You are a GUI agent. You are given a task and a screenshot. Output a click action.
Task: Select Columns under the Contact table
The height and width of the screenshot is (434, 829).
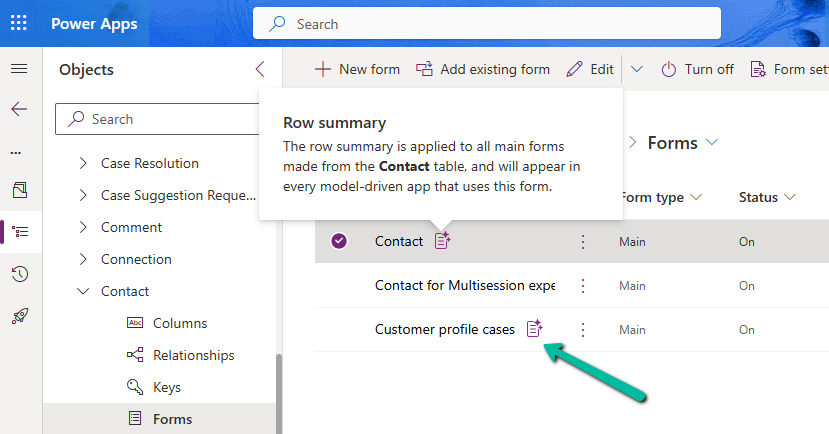coord(180,323)
